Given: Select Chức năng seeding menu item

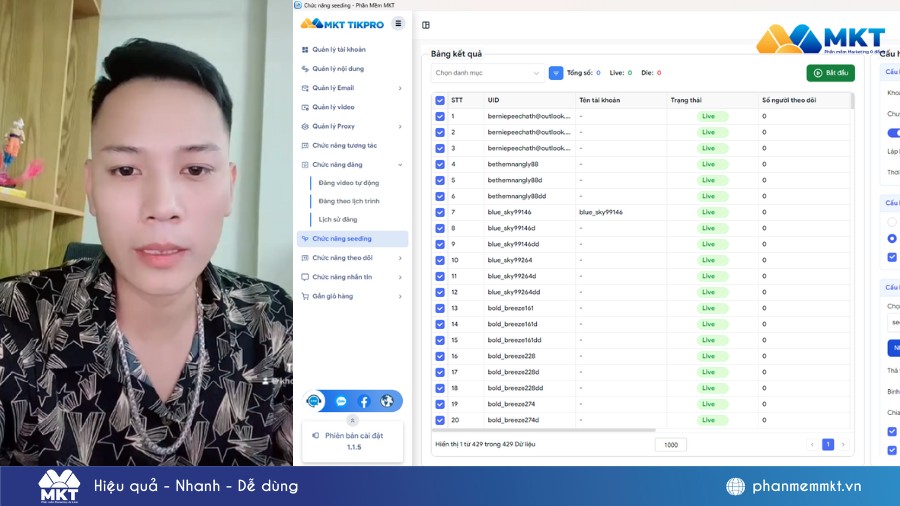Looking at the screenshot, I should (x=352, y=239).
